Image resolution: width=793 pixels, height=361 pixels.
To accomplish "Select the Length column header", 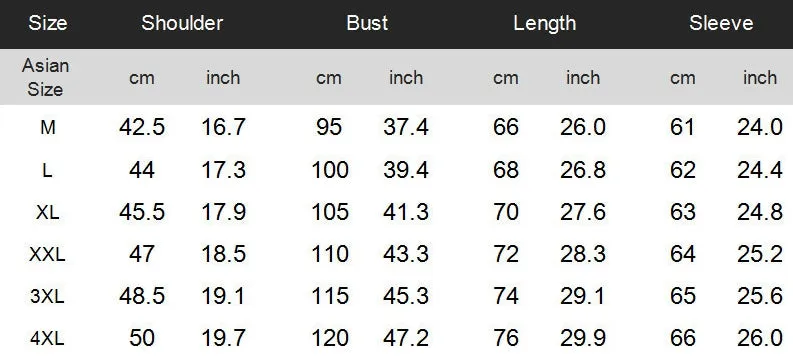I will pos(545,24).
